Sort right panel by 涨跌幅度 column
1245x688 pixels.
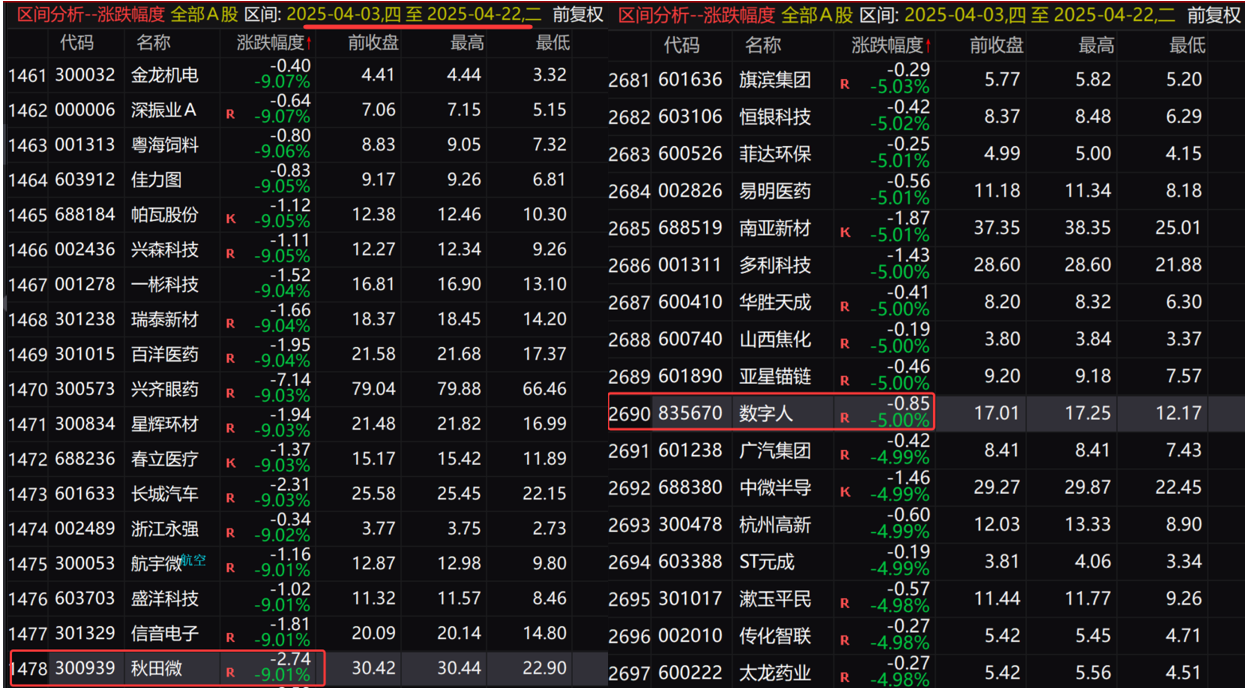[891, 46]
